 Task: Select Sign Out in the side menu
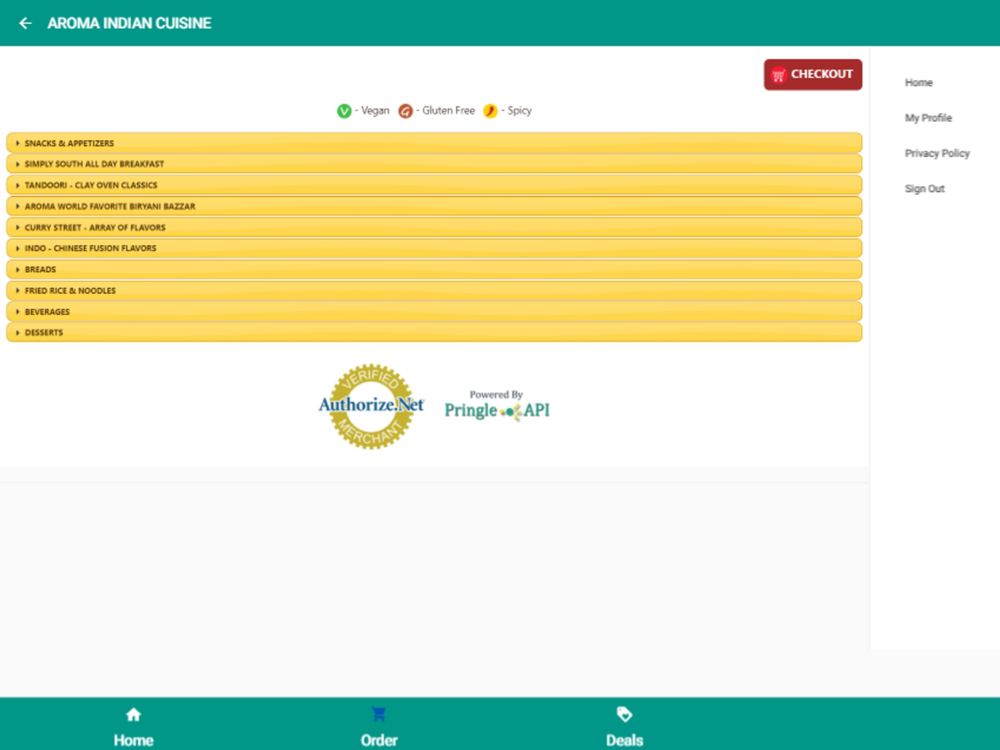(x=924, y=189)
